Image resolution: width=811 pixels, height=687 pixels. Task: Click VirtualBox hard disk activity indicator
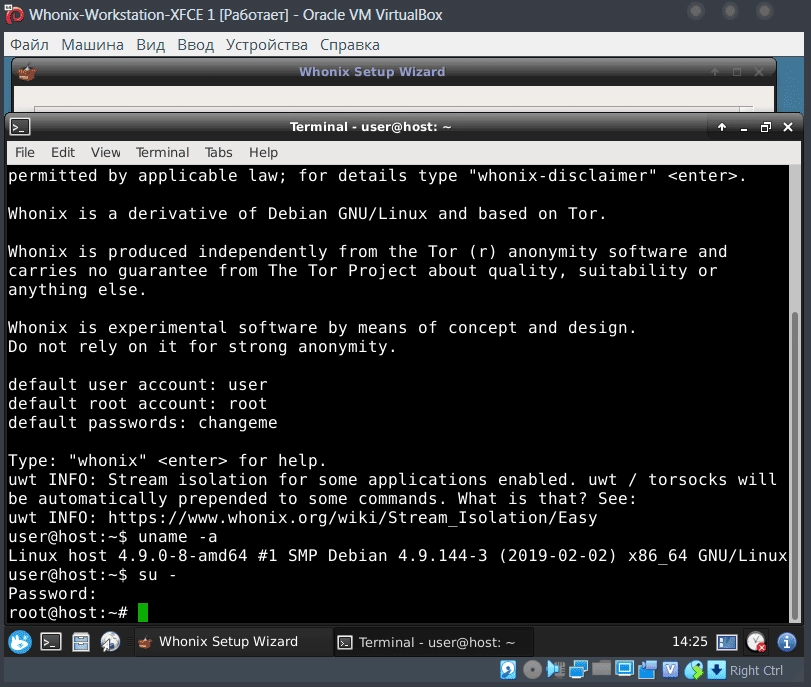508,670
